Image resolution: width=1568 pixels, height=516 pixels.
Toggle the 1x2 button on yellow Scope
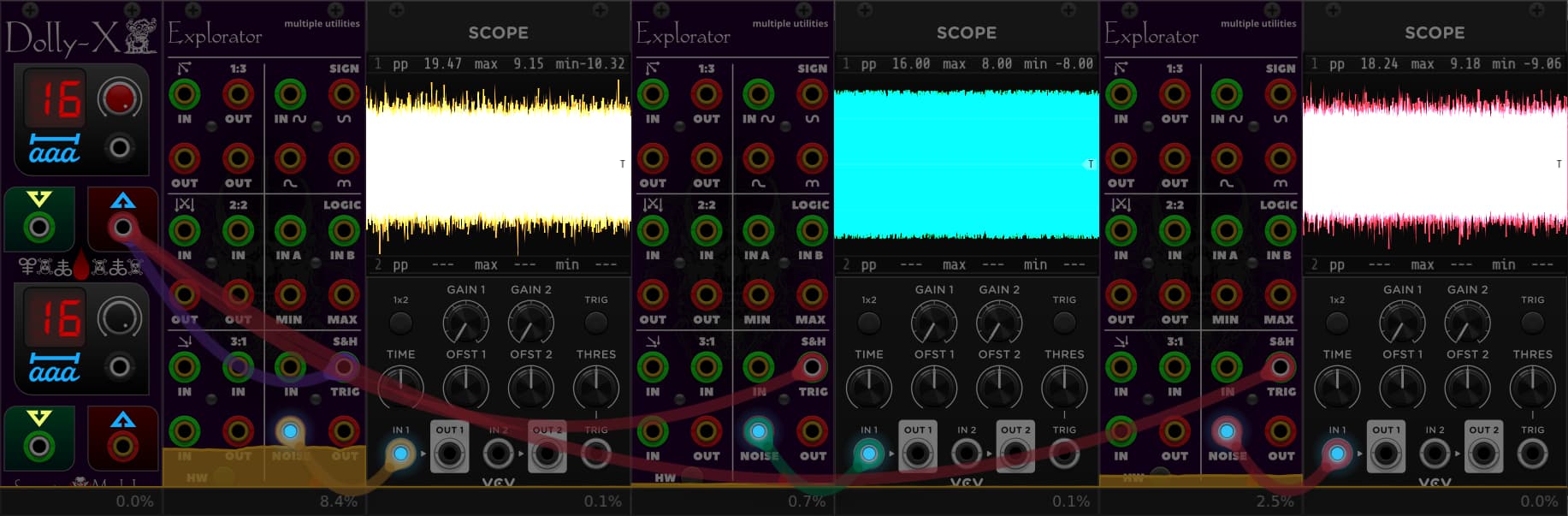pos(400,323)
